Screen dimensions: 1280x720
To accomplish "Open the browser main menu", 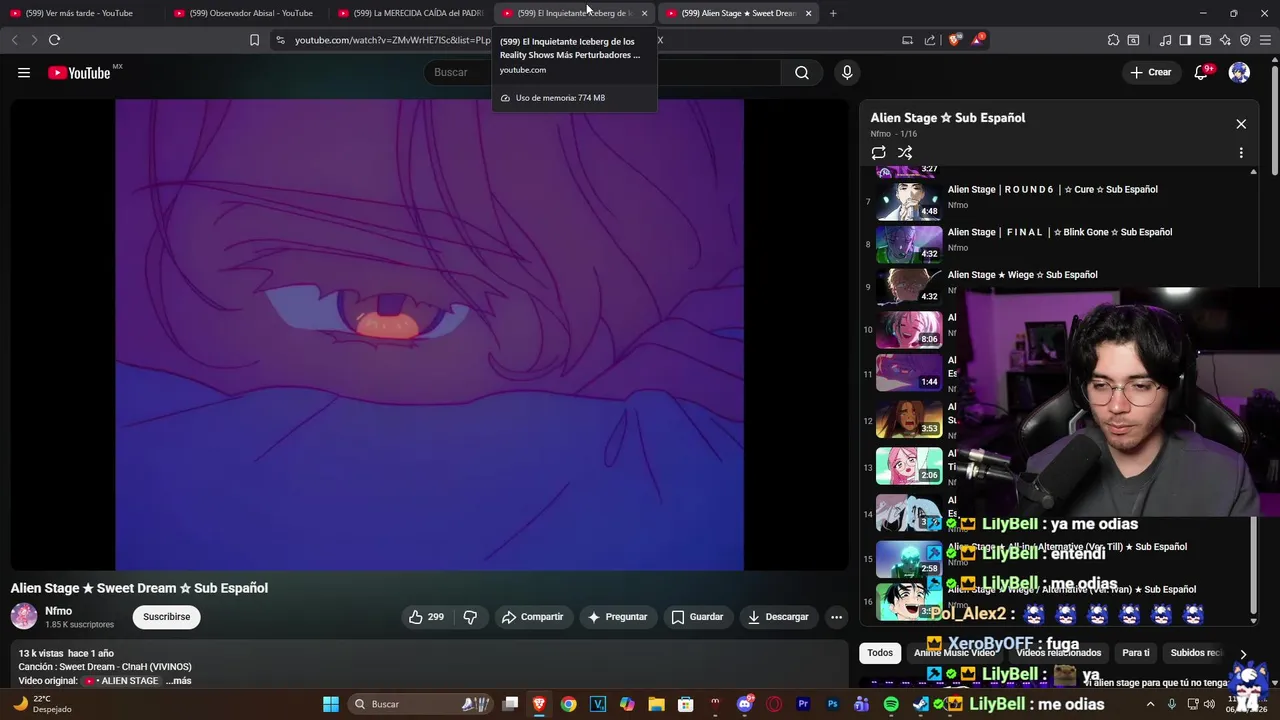I will click(1266, 40).
